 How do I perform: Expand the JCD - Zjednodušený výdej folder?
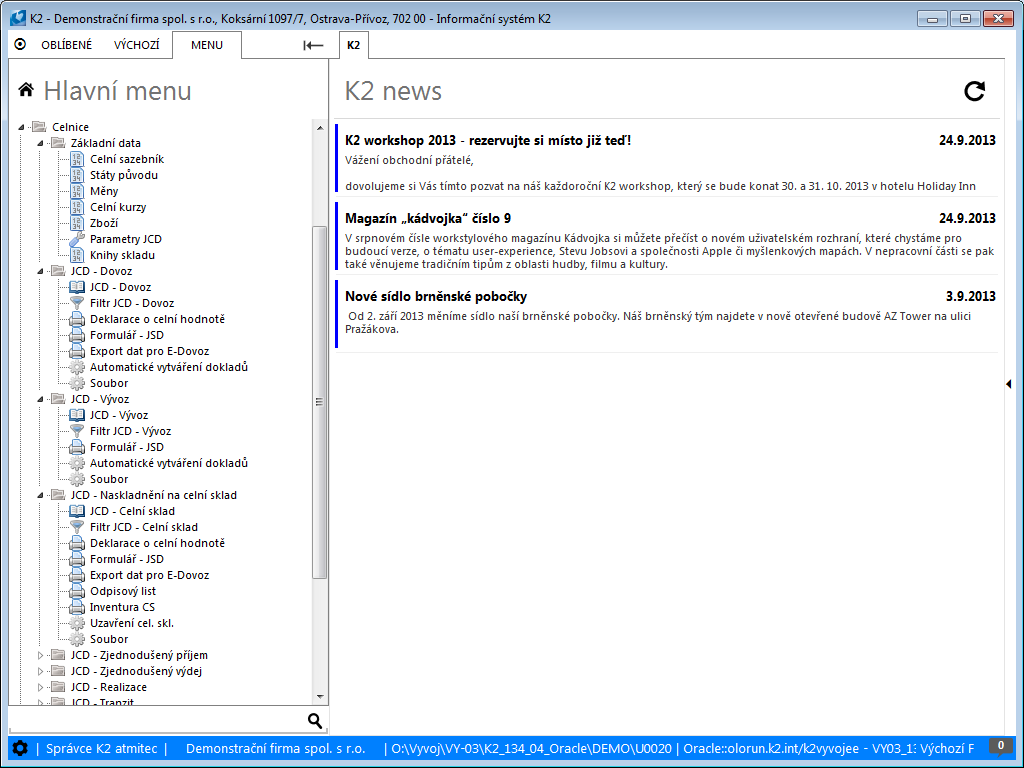tap(40, 671)
